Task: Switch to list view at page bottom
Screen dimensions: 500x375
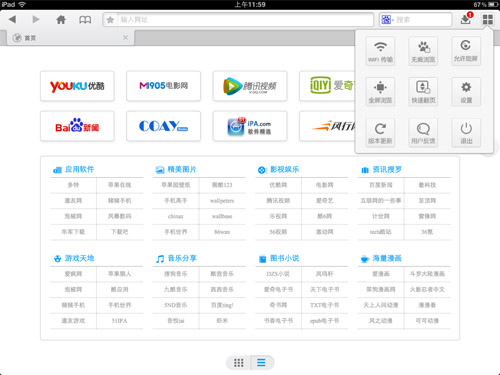Action: [262, 363]
